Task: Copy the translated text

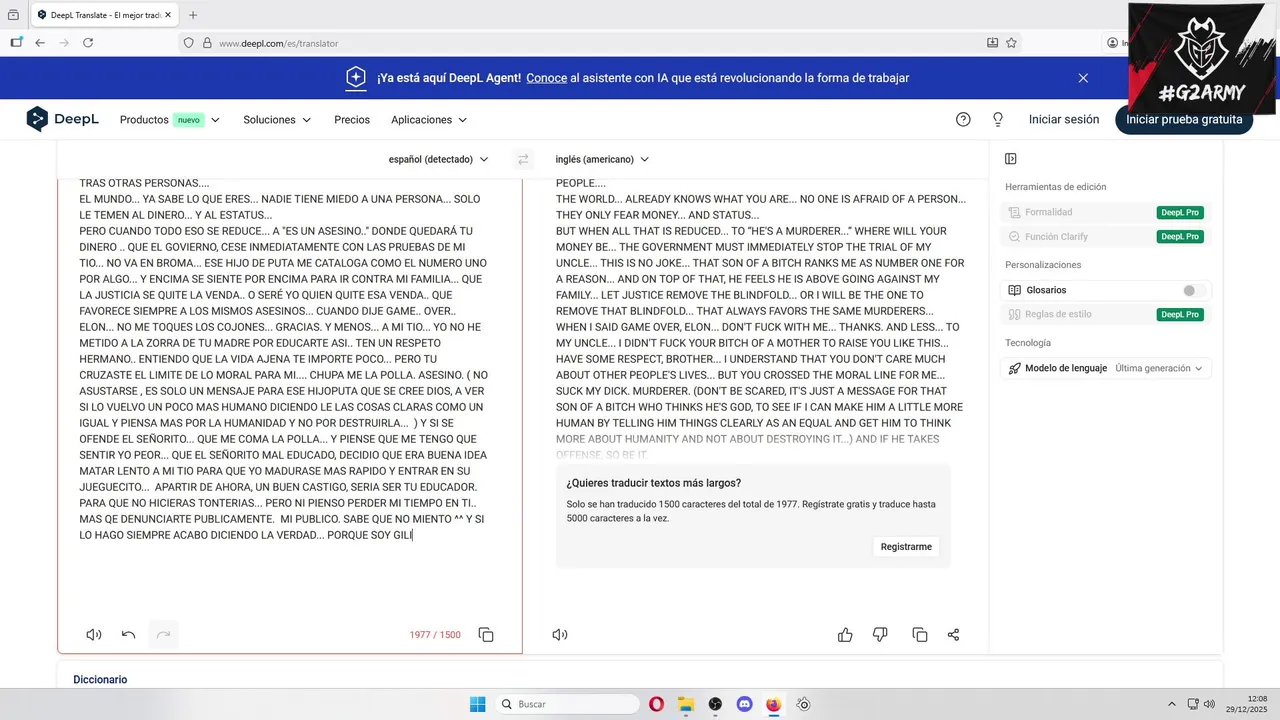Action: 919,635
